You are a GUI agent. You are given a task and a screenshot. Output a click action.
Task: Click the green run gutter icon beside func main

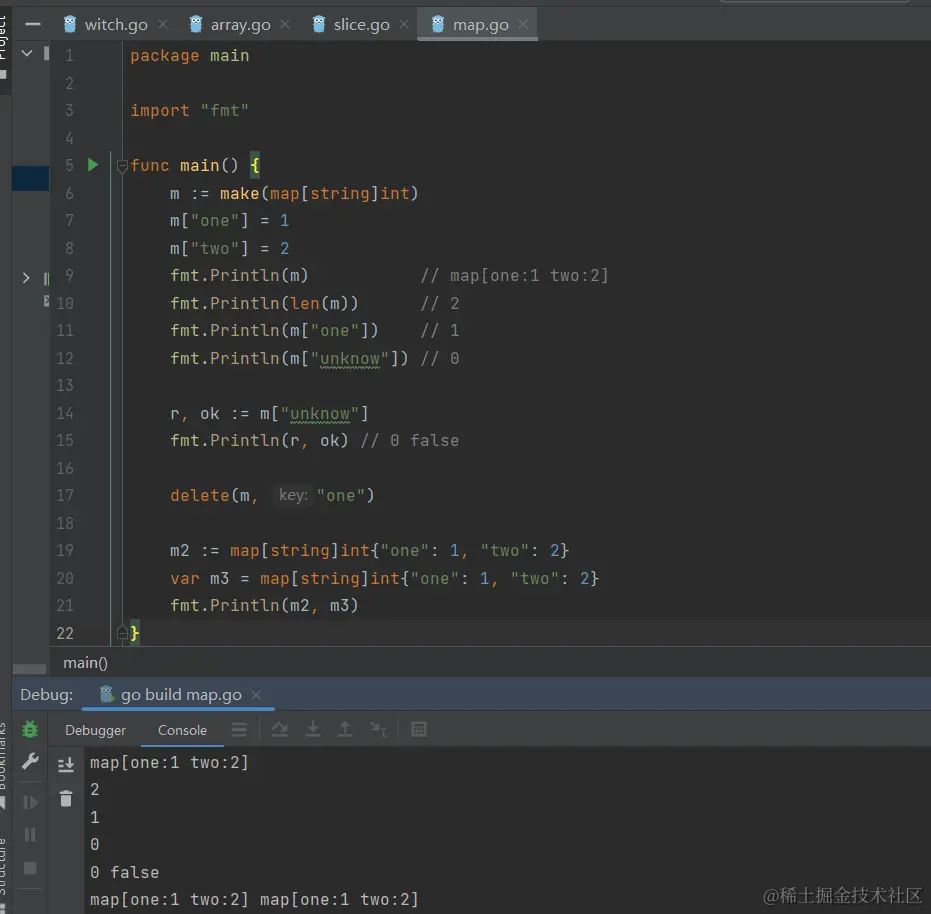[93, 165]
